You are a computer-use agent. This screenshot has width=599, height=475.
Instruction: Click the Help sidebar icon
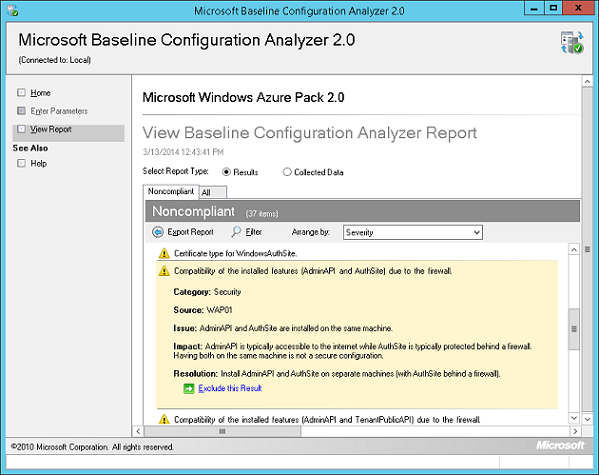click(x=21, y=164)
